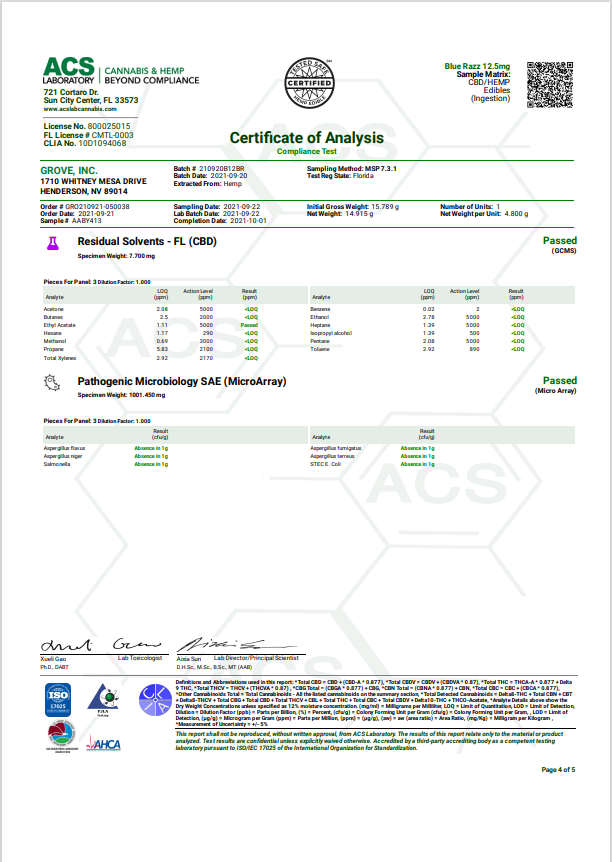Click the Lab Director/Principal Scientist title
612x862 pixels.
click(256, 658)
